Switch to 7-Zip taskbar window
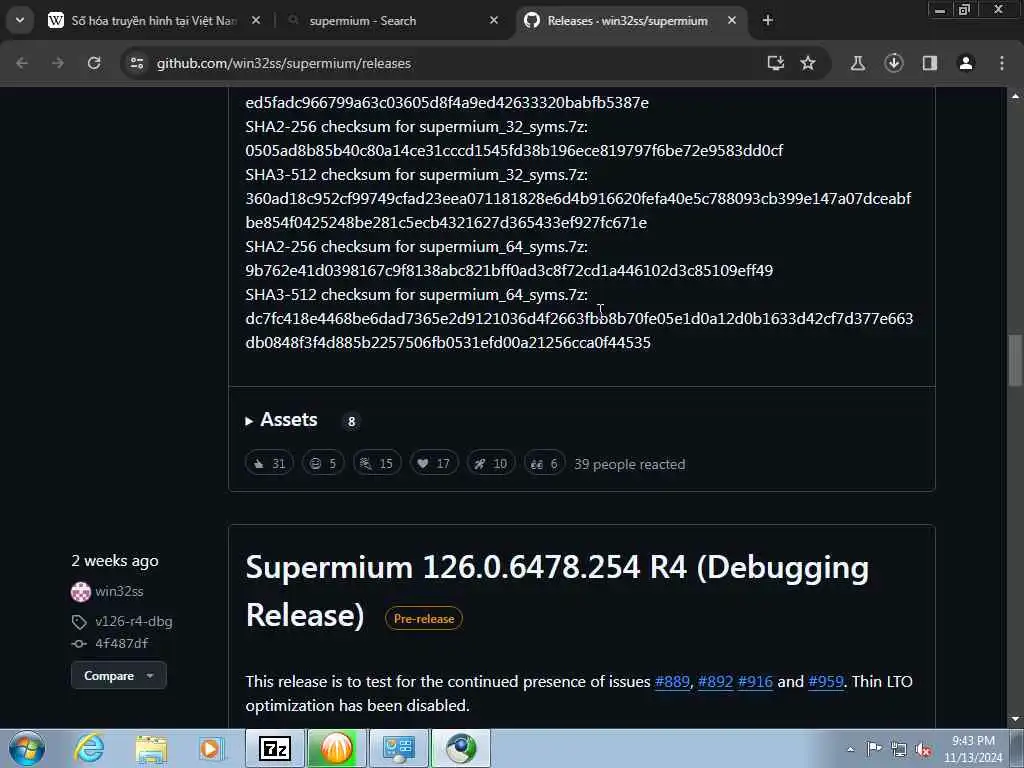Viewport: 1024px width, 768px height. [274, 748]
